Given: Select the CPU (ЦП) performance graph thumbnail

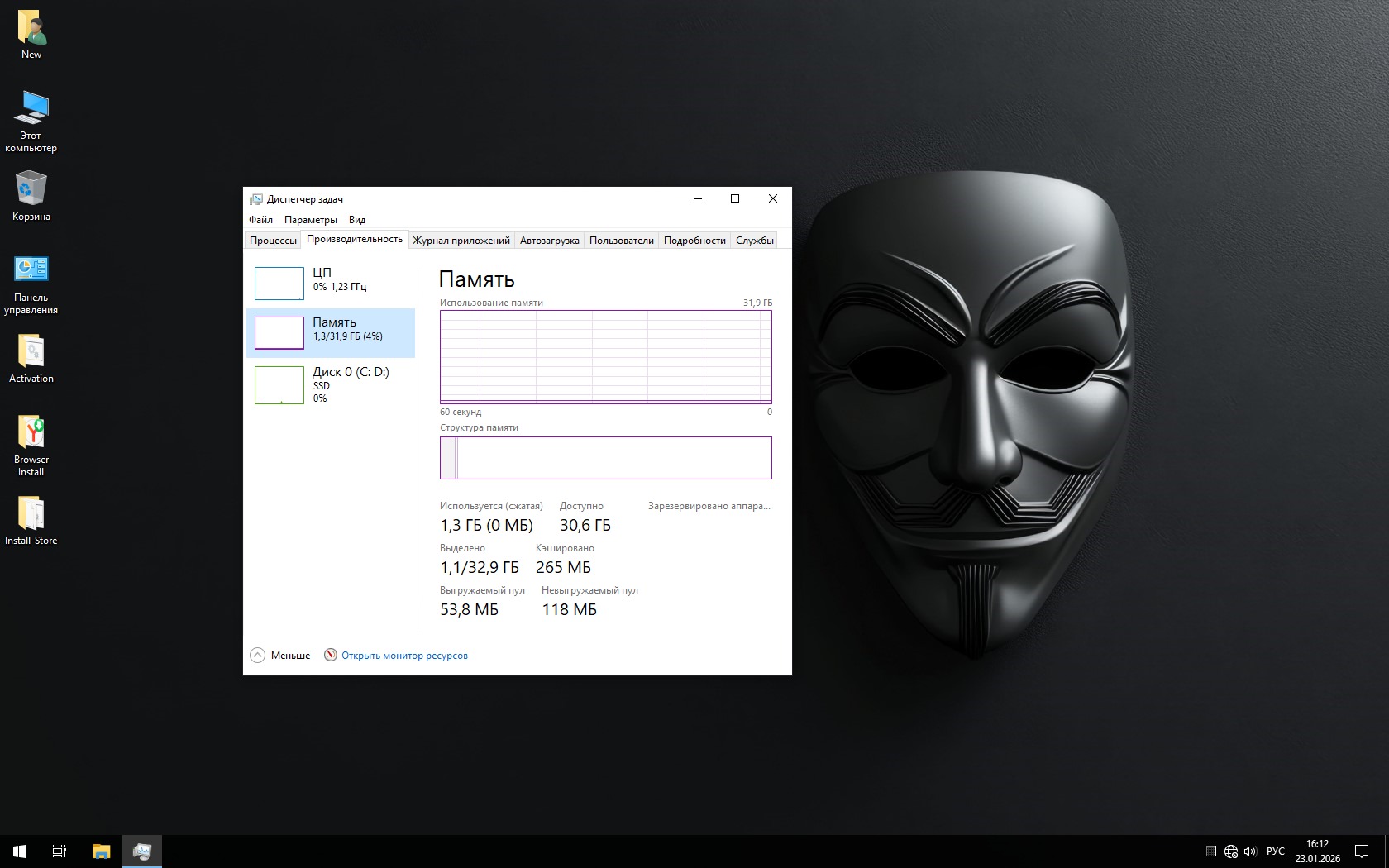Looking at the screenshot, I should click(x=279, y=284).
